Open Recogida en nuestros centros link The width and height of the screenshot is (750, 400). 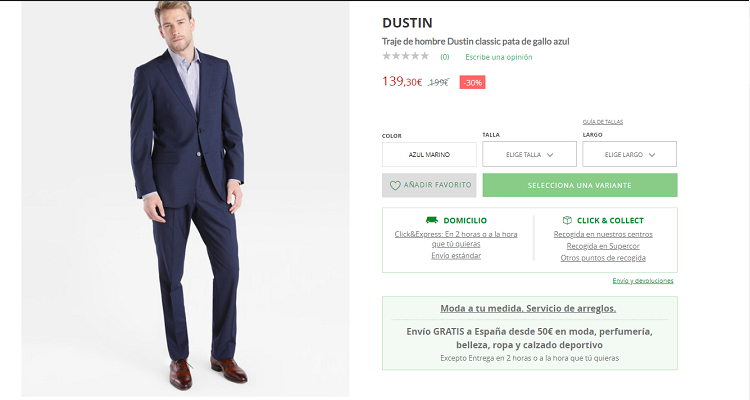(602, 234)
